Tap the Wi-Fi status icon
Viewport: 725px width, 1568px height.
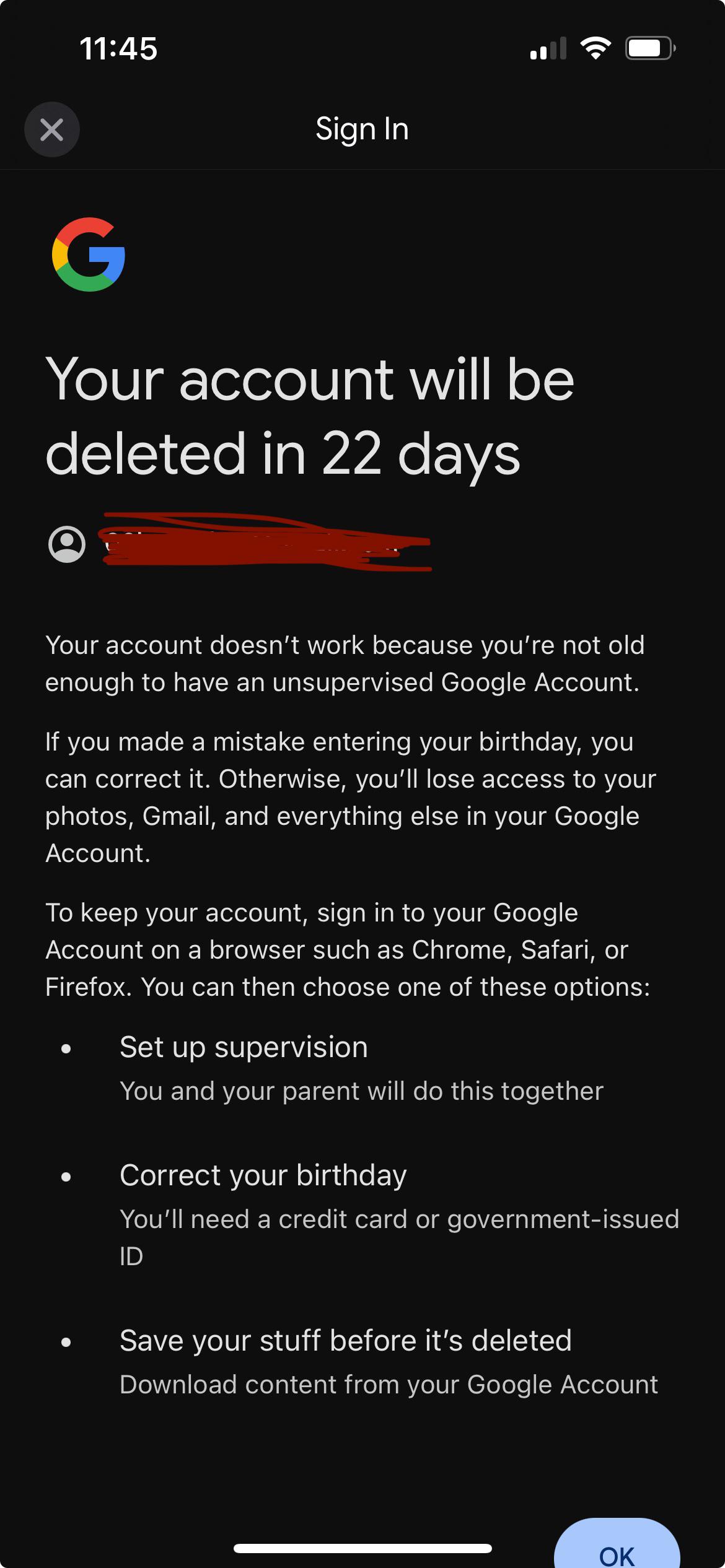click(595, 48)
